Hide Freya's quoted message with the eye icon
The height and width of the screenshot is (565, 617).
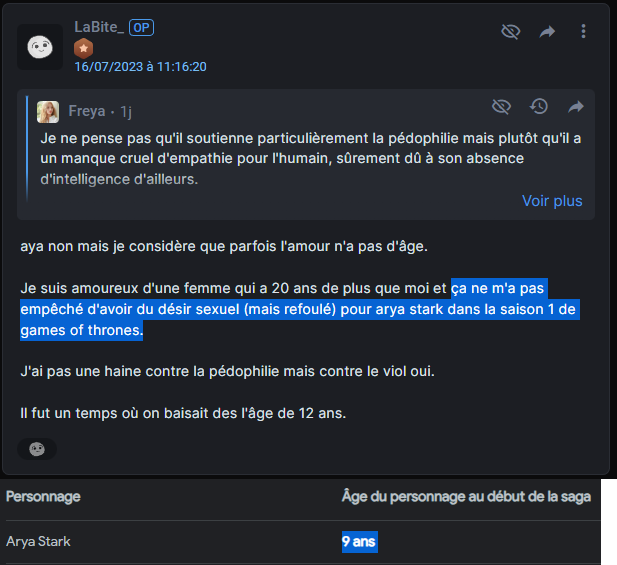[502, 107]
